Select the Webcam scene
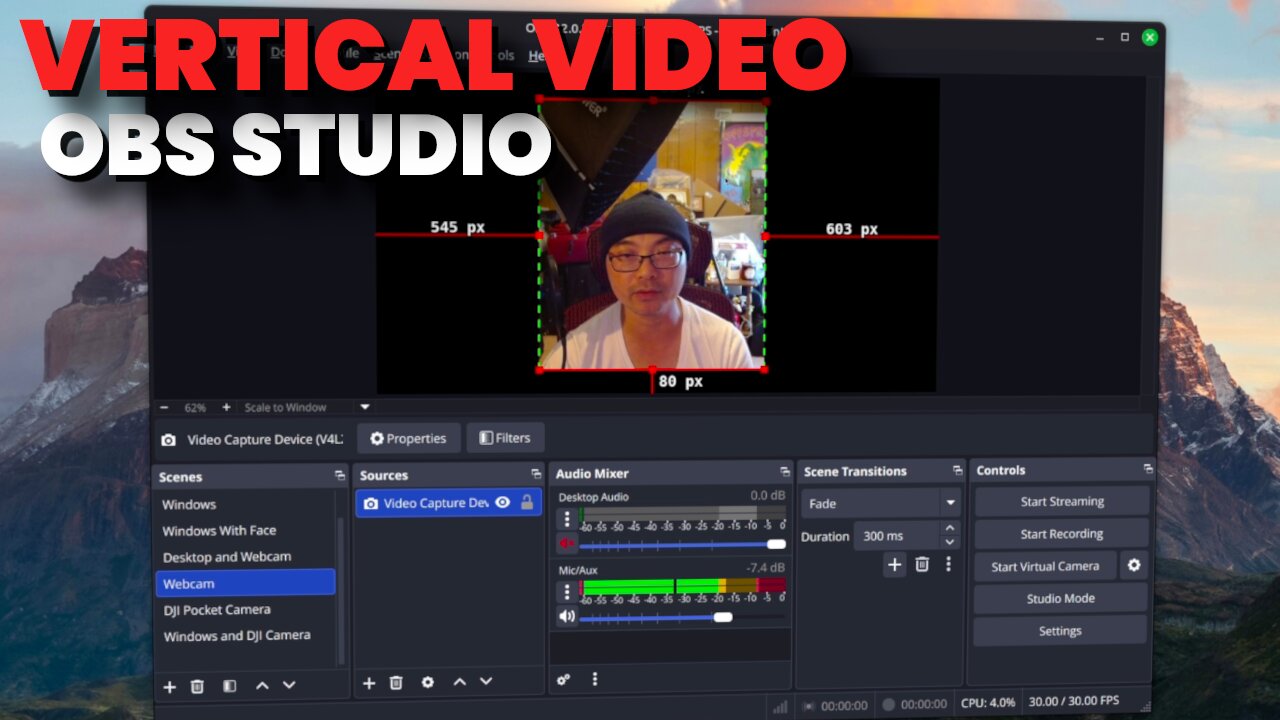The width and height of the screenshot is (1280, 720). [x=245, y=583]
